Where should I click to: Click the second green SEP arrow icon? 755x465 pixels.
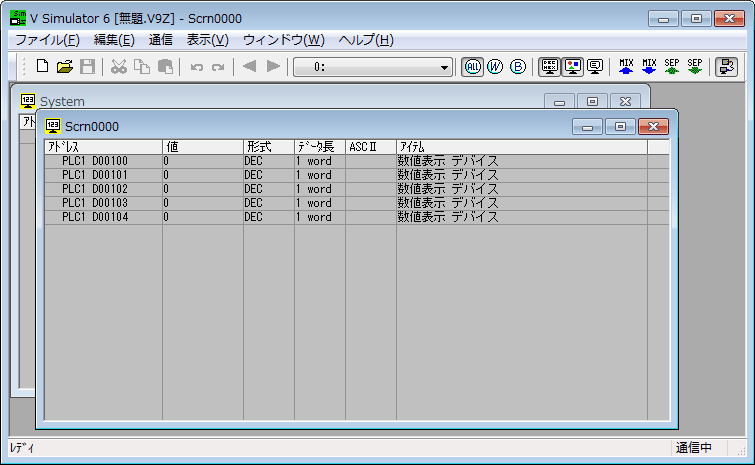[695, 67]
